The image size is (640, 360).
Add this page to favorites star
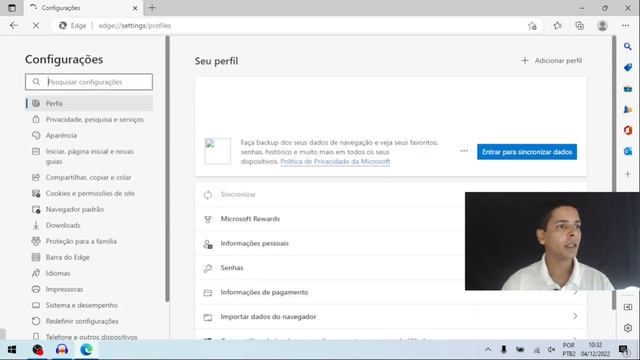click(x=532, y=26)
